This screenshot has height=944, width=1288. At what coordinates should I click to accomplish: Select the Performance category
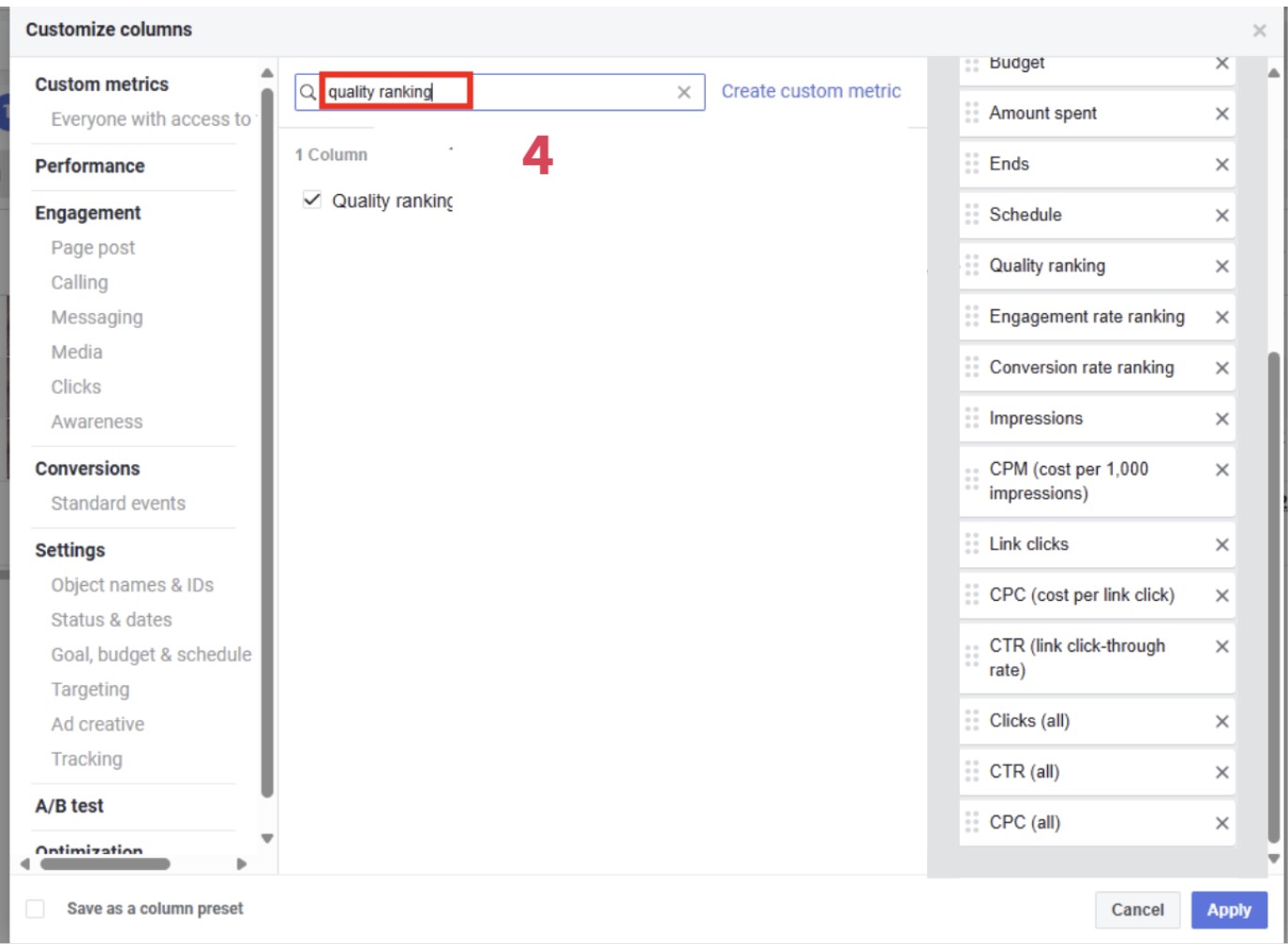point(89,166)
